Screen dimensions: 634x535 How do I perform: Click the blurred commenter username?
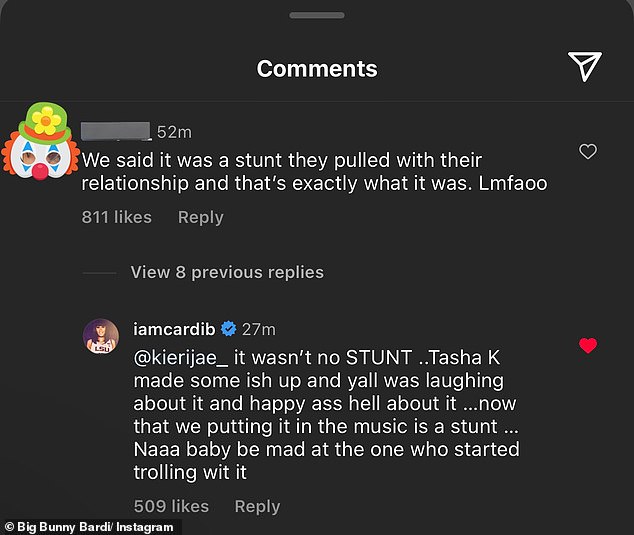(x=116, y=131)
